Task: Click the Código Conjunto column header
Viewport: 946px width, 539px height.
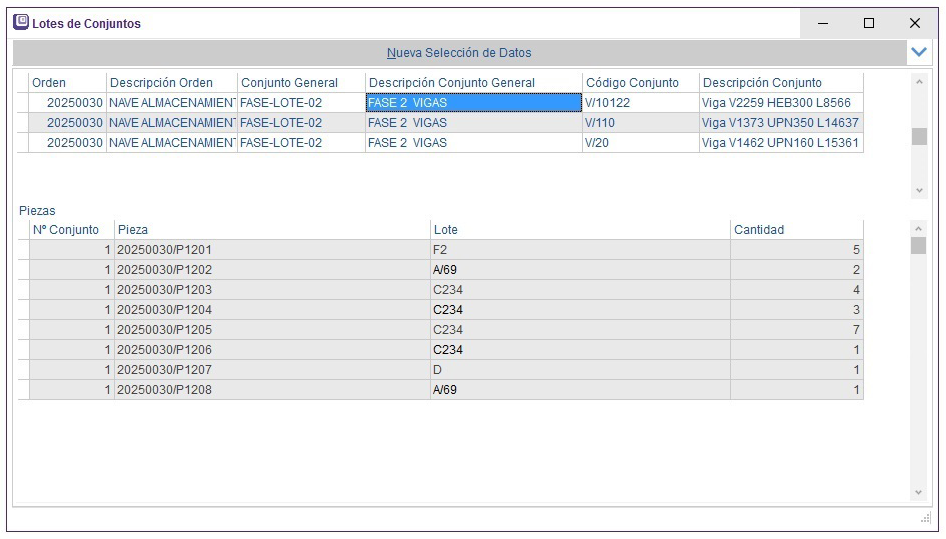Action: [640, 83]
